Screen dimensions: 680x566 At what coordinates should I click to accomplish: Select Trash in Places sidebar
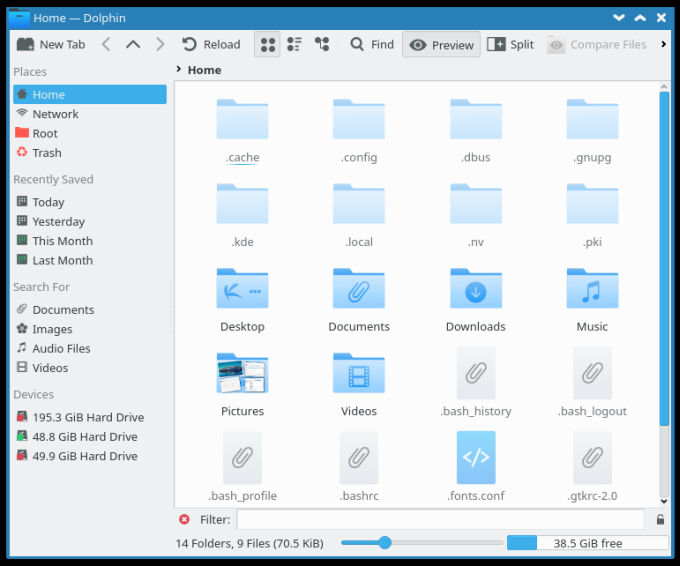tap(46, 153)
